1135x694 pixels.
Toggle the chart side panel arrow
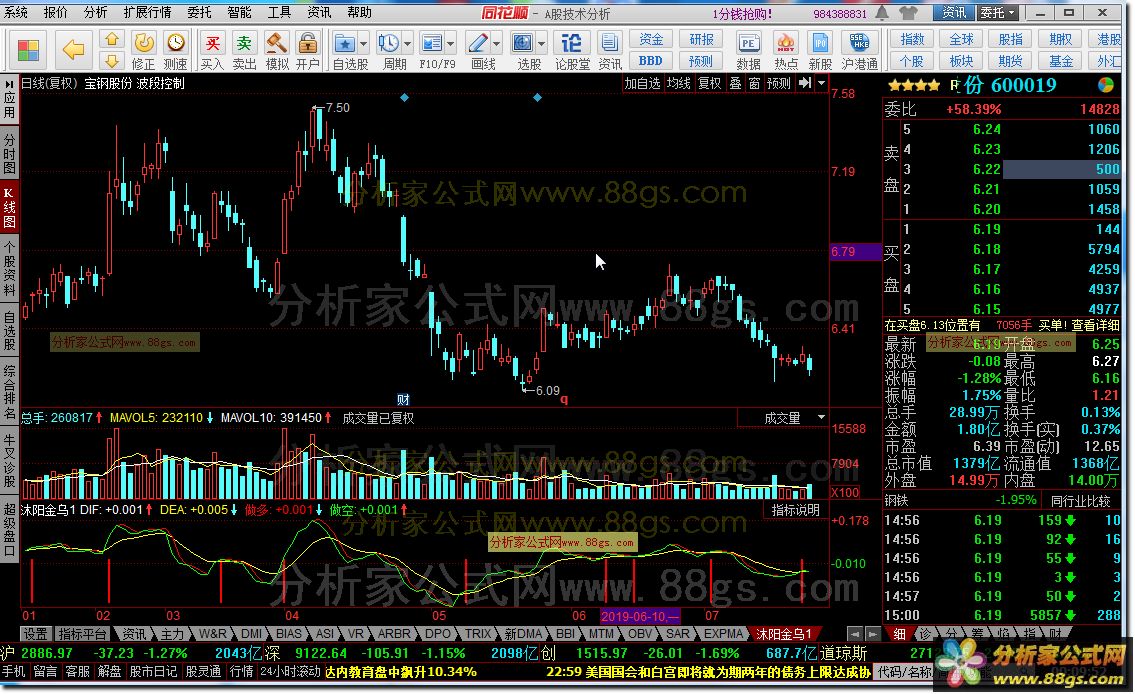coord(804,83)
